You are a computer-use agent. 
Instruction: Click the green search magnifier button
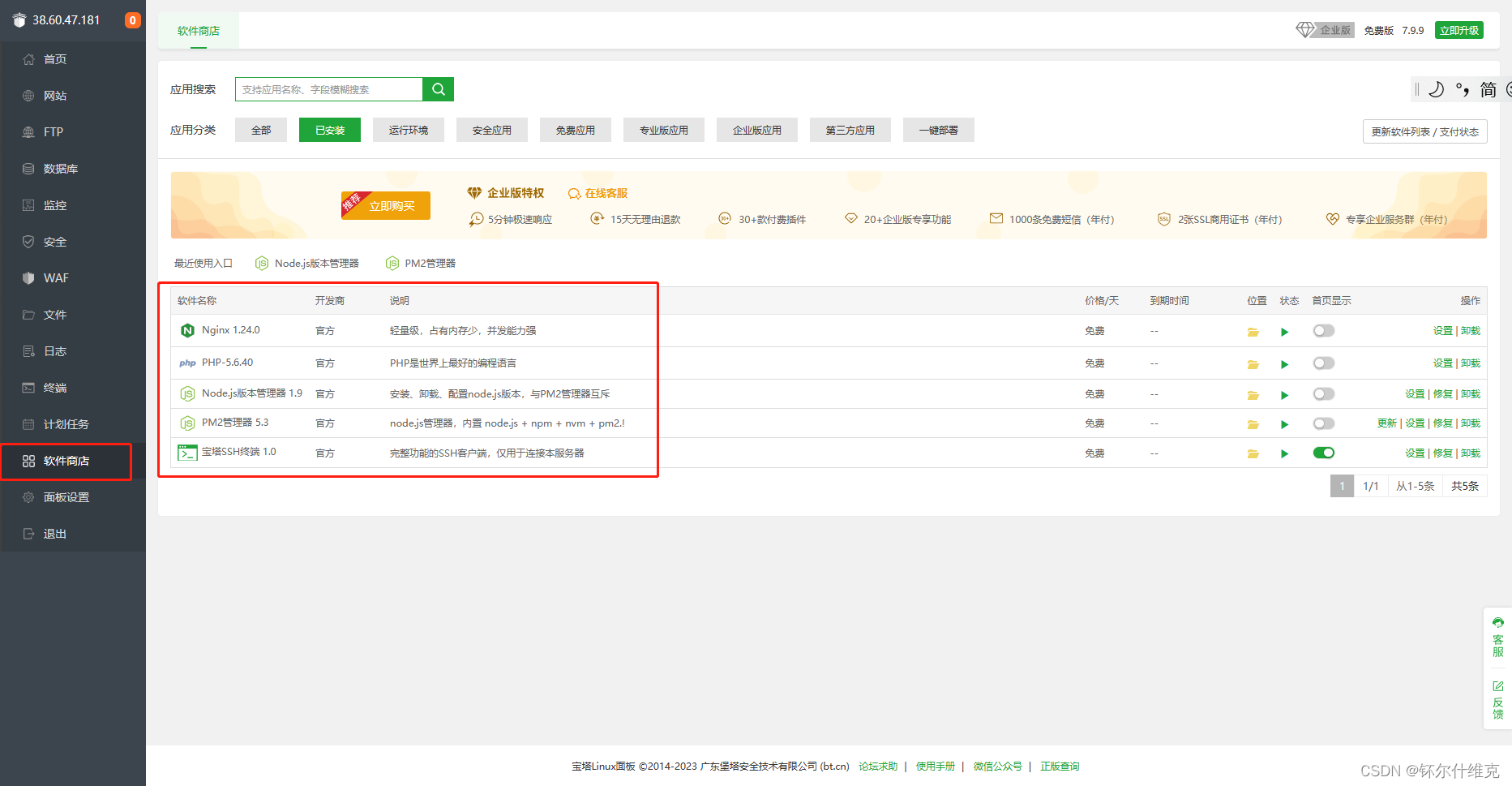tap(438, 89)
